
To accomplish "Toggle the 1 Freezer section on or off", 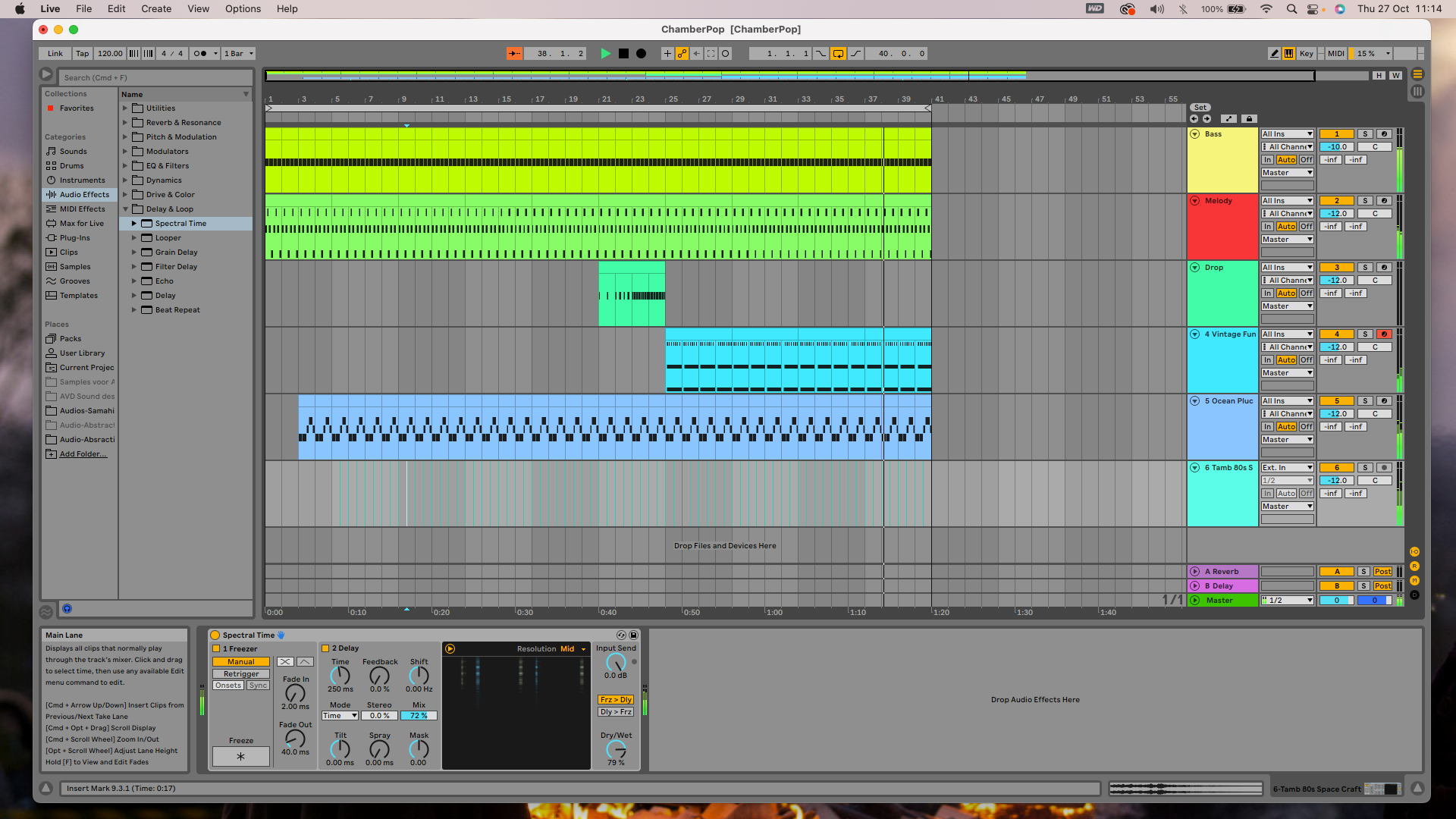I will click(216, 649).
